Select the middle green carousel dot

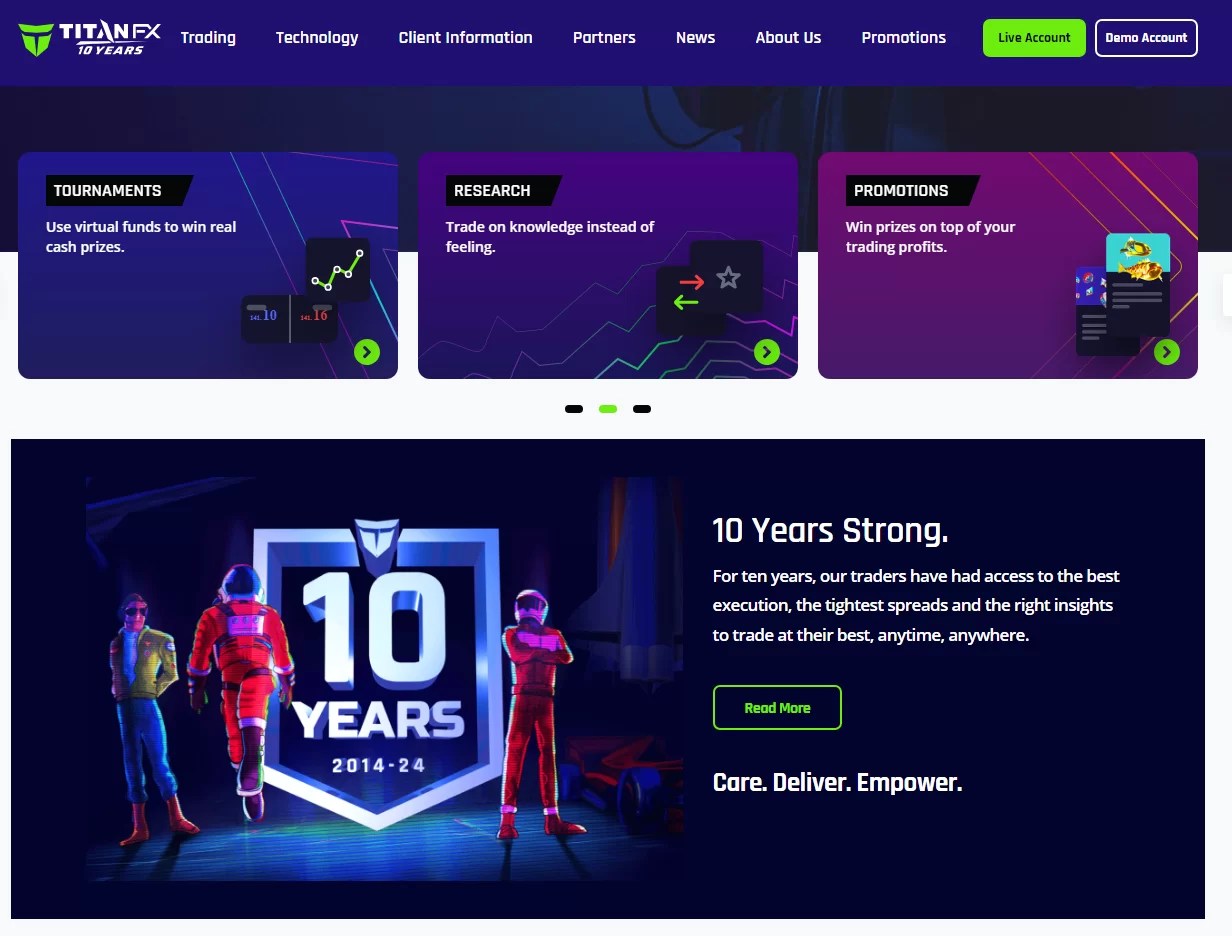click(608, 408)
